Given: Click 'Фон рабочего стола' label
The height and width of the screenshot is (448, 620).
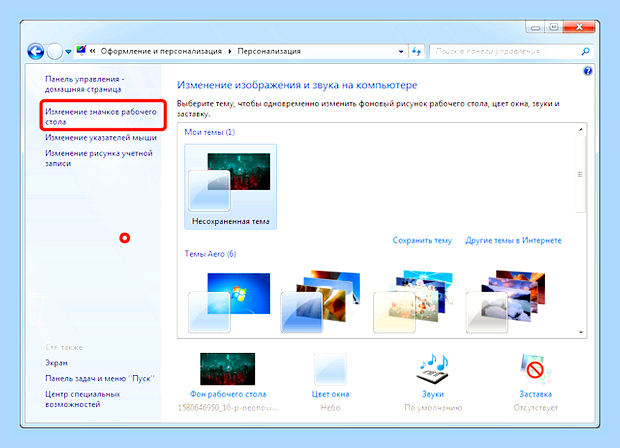Looking at the screenshot, I should click(x=228, y=394).
